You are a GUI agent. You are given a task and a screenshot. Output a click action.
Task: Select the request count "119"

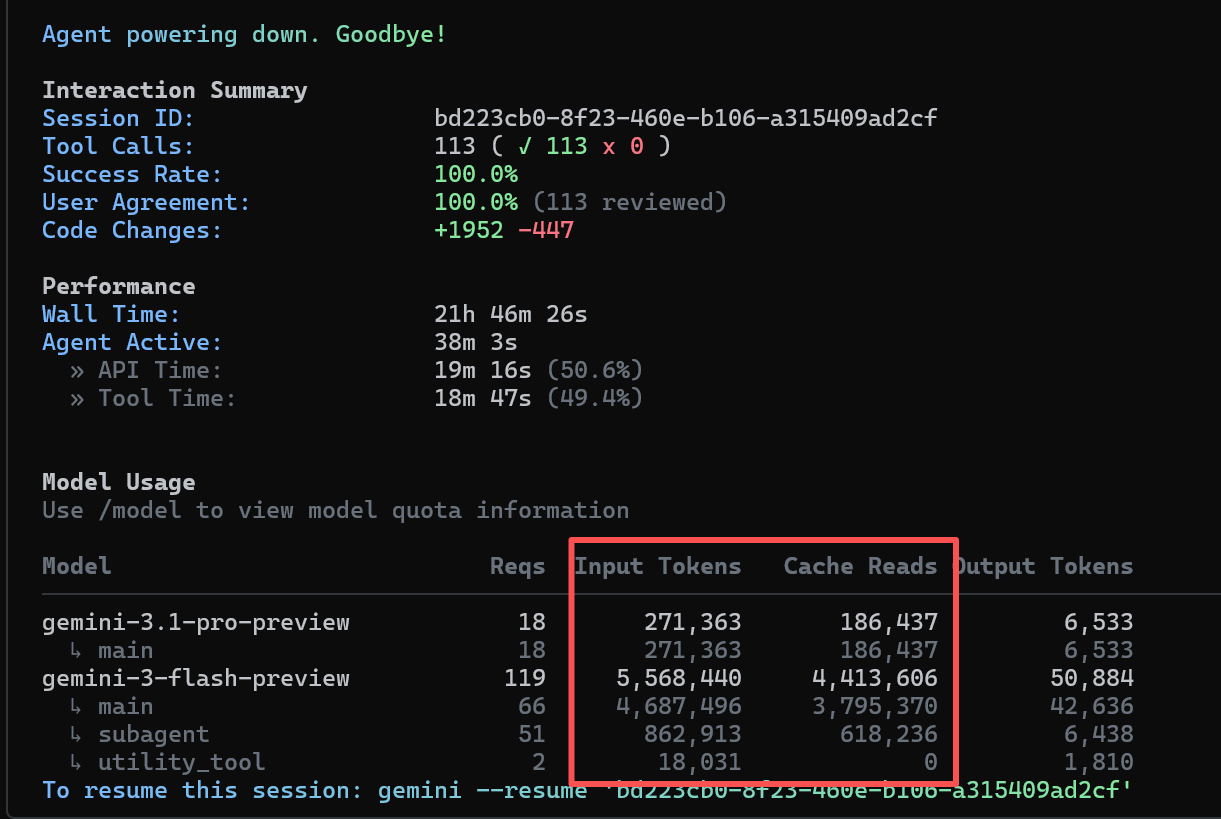click(x=525, y=678)
